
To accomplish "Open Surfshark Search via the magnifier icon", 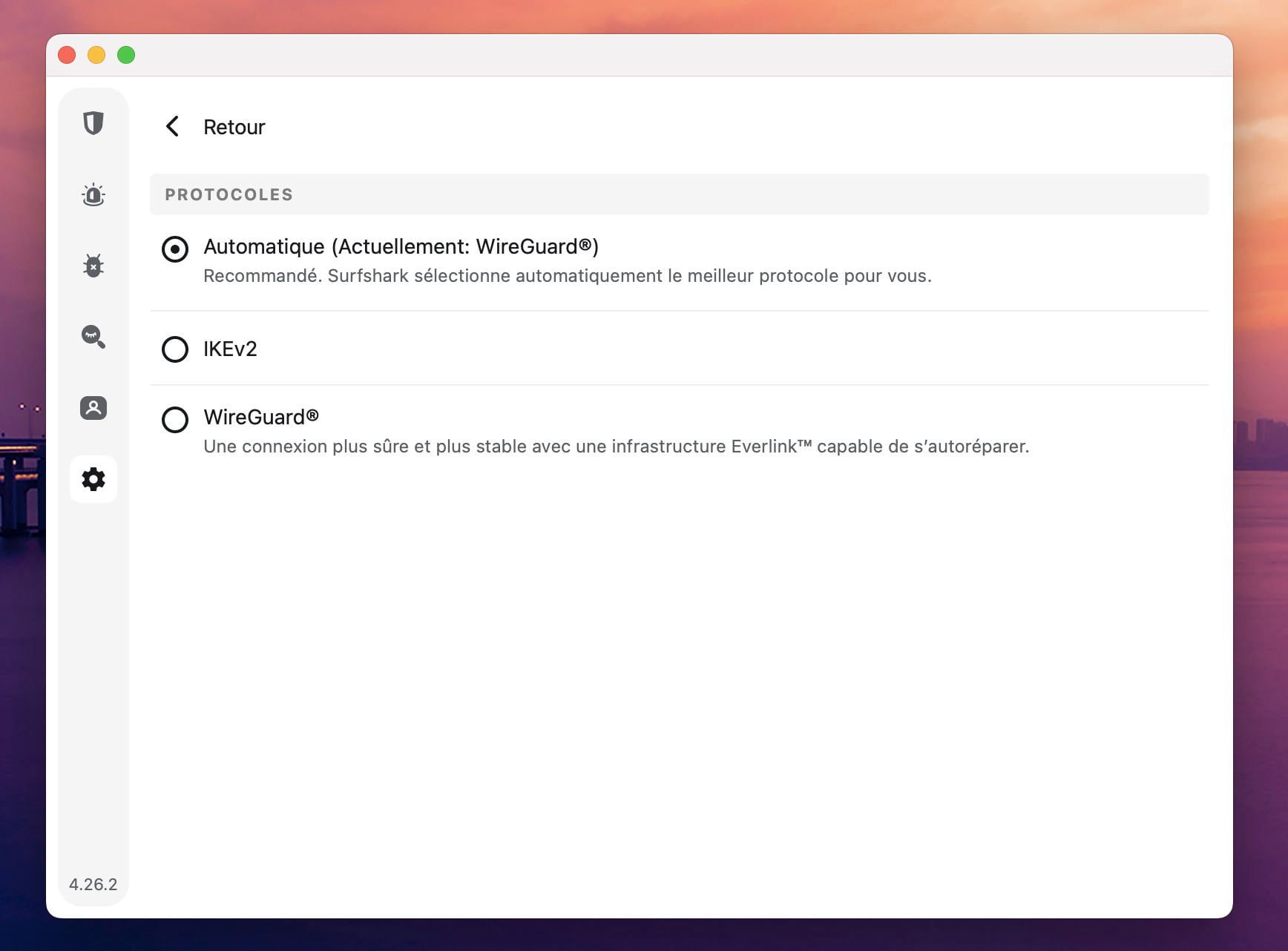I will coord(93,338).
